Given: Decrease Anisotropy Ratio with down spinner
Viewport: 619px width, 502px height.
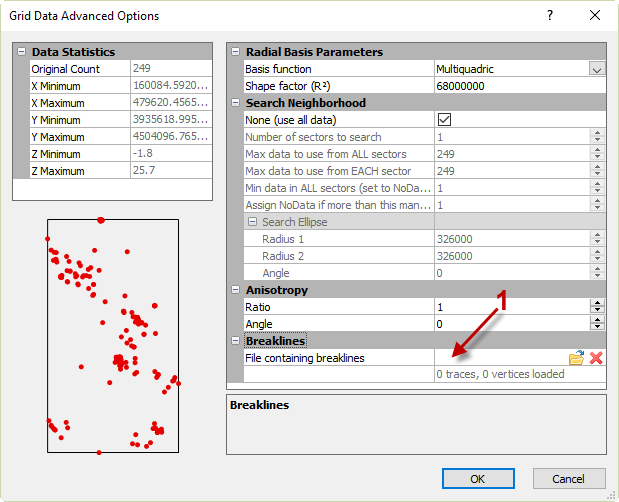Looking at the screenshot, I should click(x=597, y=311).
